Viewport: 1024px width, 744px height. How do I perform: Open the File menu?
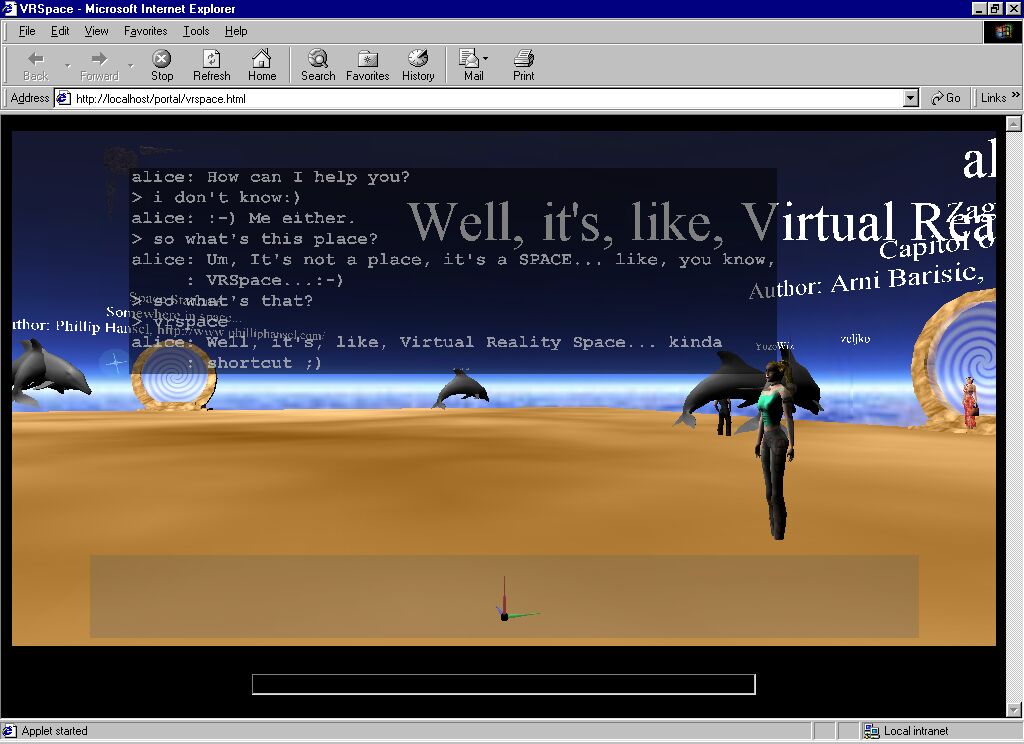coord(27,31)
